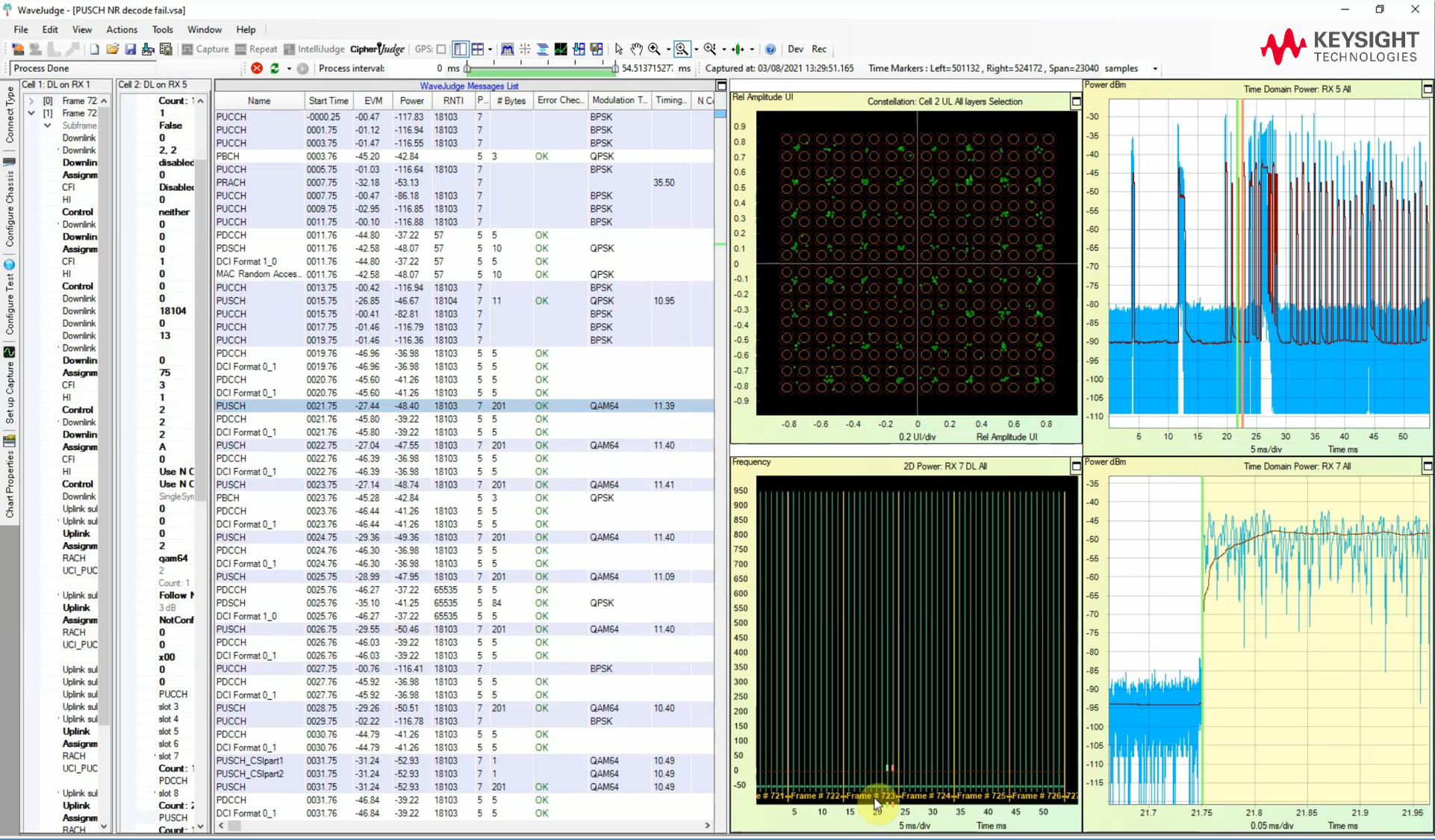
Task: Select the hand pan tool
Action: point(636,49)
